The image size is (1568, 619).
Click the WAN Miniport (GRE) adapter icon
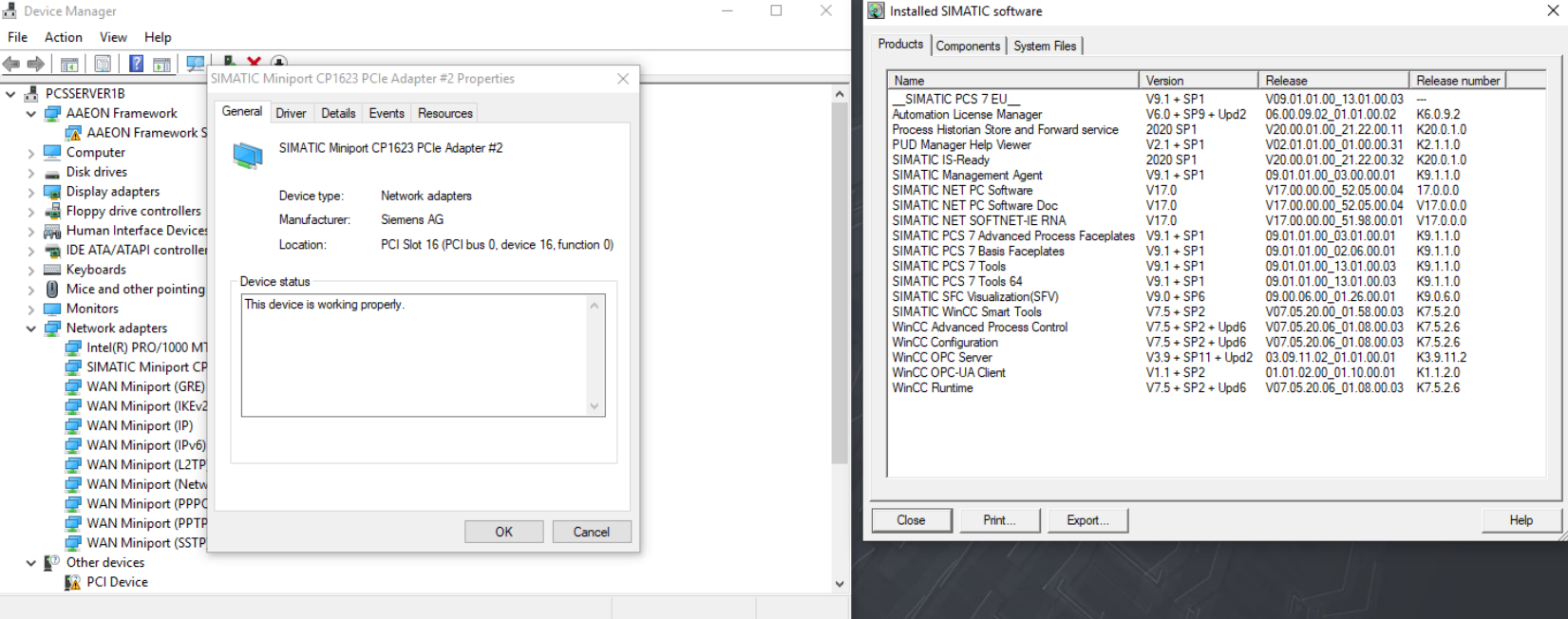tap(73, 386)
